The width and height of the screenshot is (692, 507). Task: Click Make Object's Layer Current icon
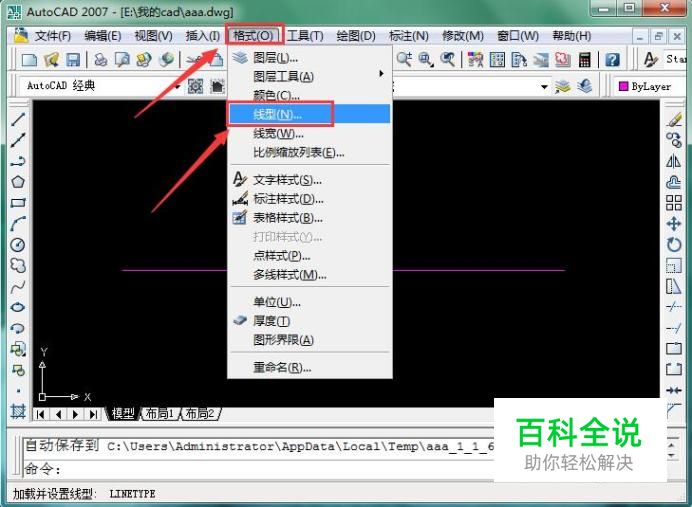click(563, 86)
